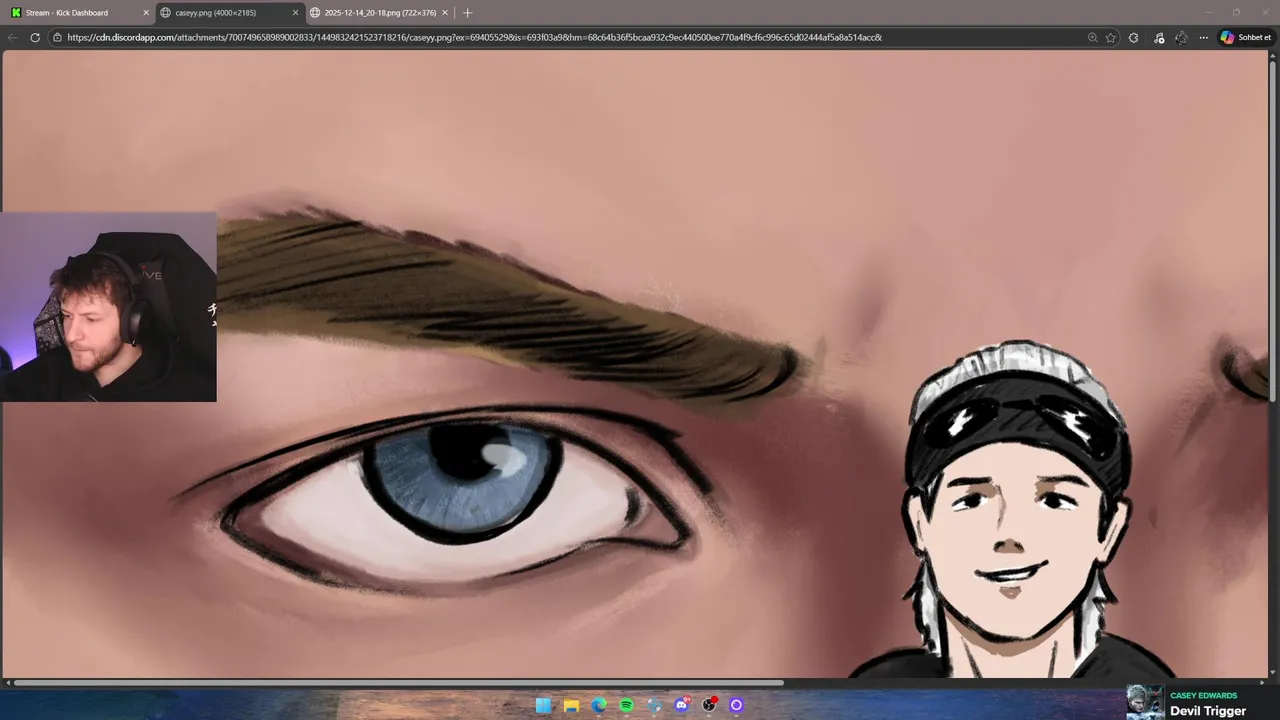Image resolution: width=1280 pixels, height=720 pixels.
Task: Click the horizontal scrollbar thumb
Action: (398, 683)
